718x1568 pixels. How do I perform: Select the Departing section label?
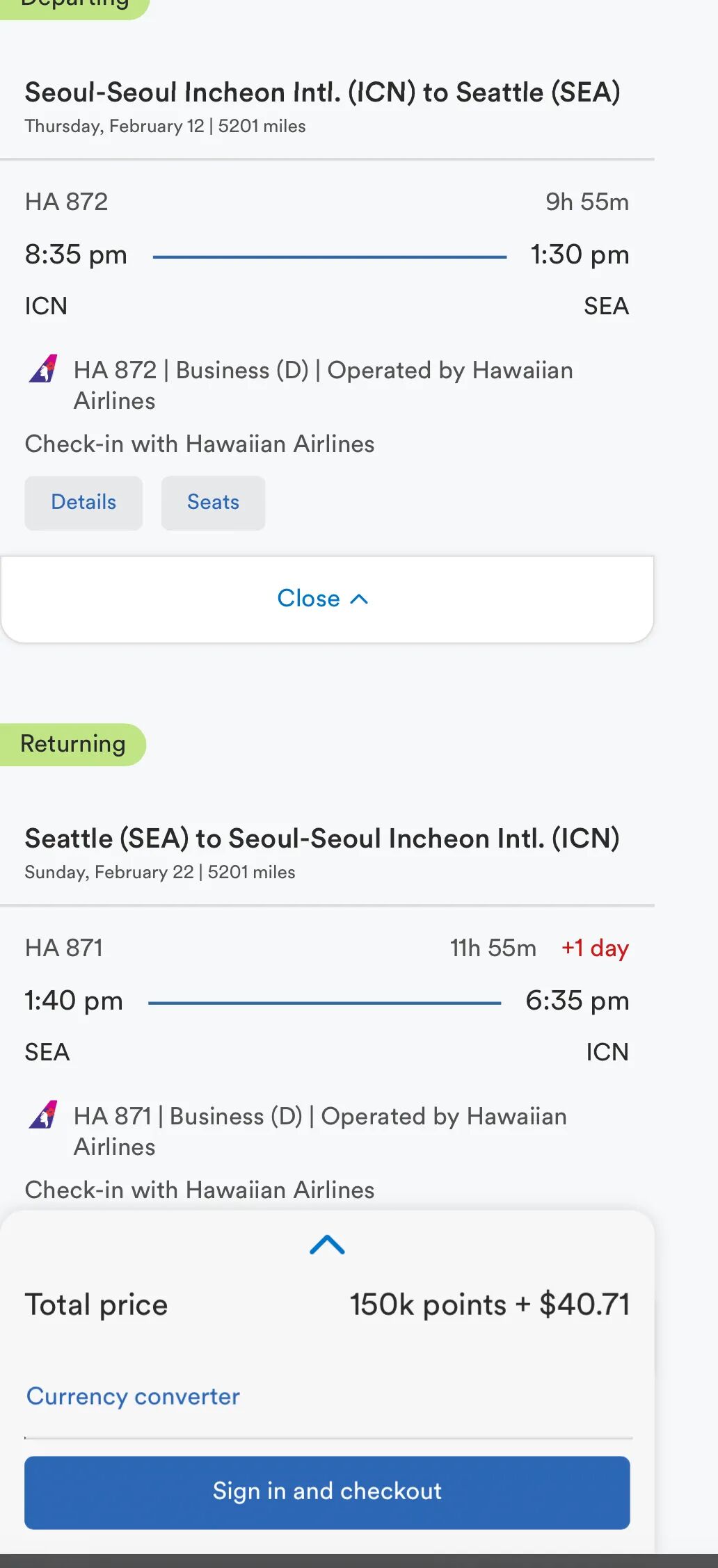74,6
